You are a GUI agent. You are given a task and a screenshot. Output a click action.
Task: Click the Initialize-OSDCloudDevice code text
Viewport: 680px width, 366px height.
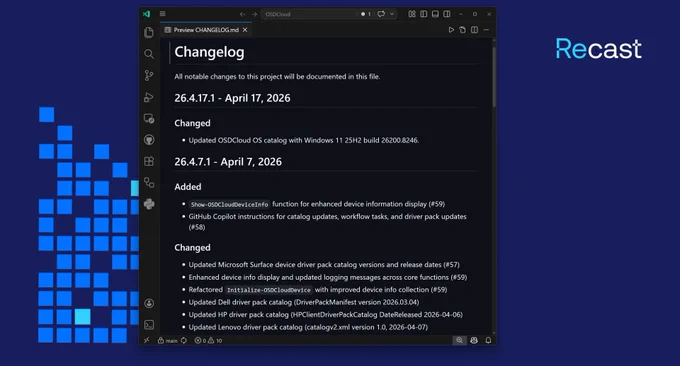[268, 290]
